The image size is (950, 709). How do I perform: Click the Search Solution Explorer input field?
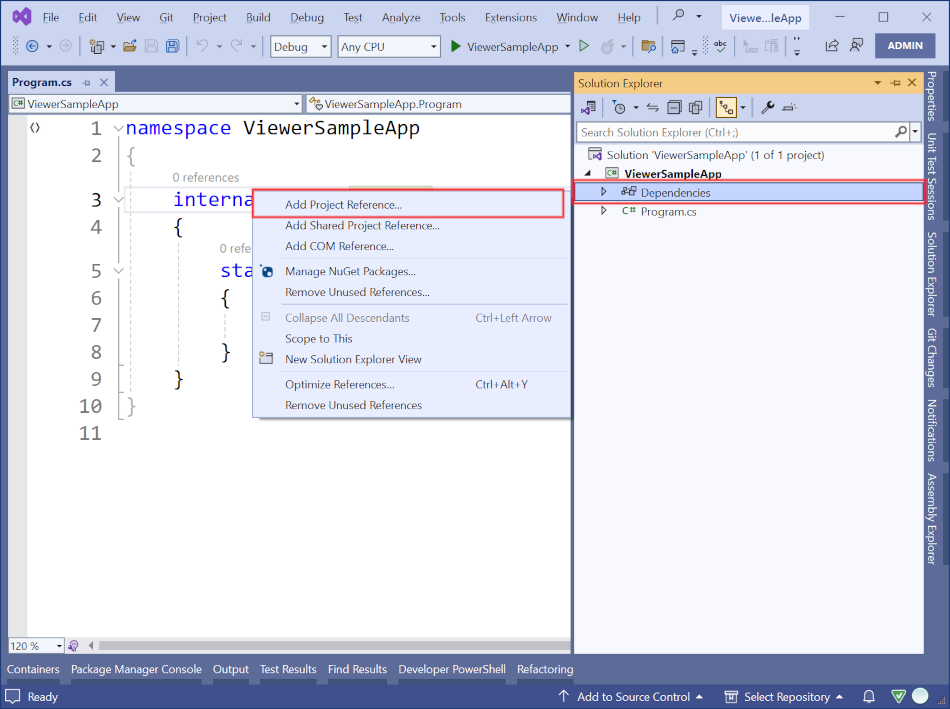pos(736,131)
